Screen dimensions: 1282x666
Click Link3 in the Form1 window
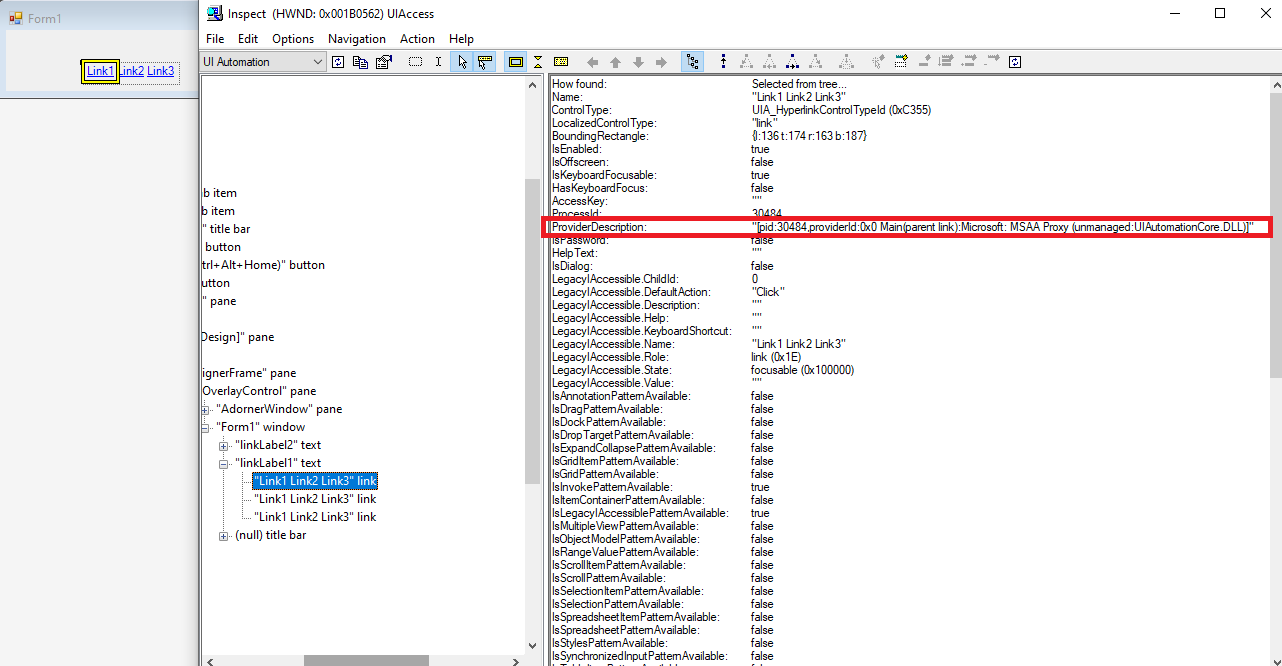point(161,71)
